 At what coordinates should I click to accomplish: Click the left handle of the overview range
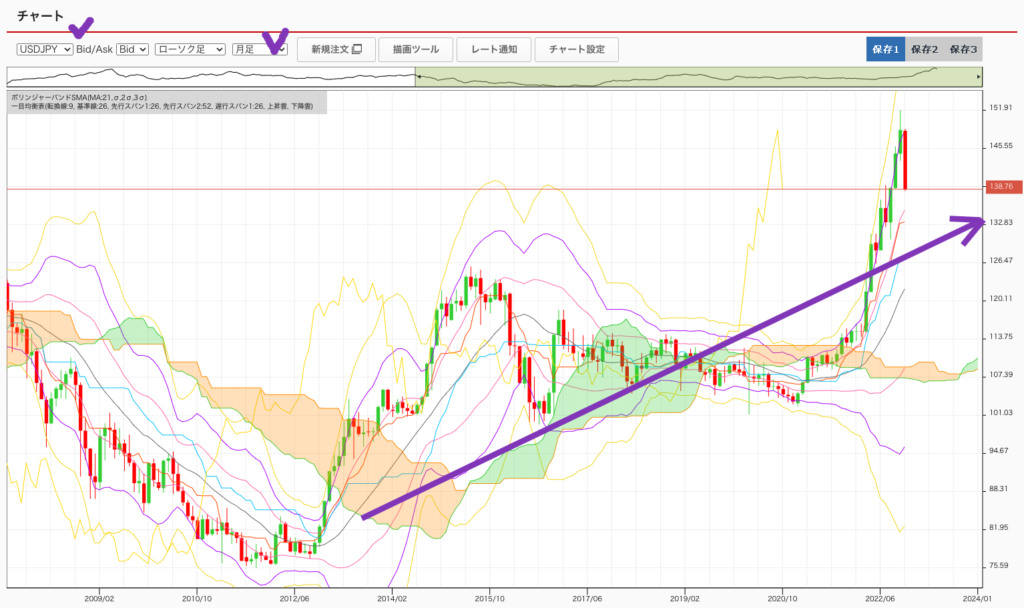coord(417,76)
